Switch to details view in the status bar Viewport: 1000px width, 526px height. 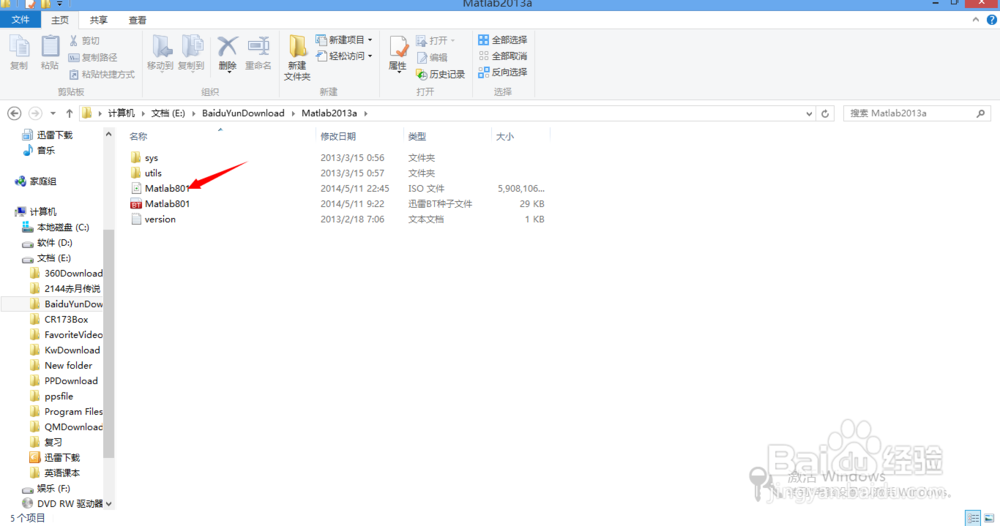pos(973,518)
